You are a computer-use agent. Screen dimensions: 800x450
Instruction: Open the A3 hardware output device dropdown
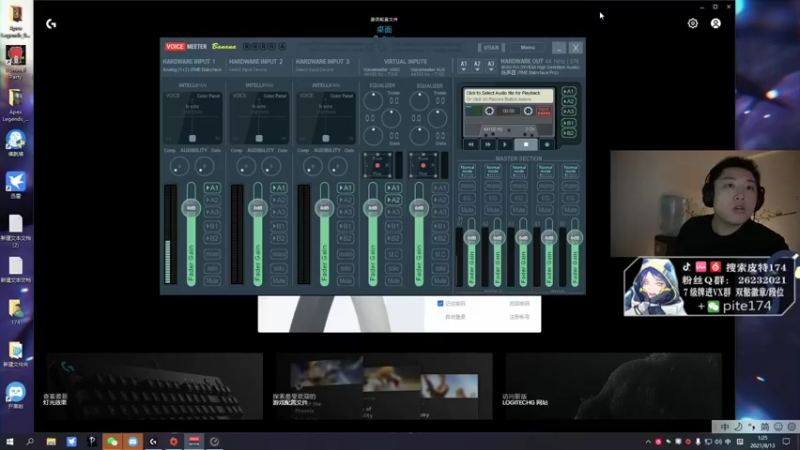click(x=491, y=65)
